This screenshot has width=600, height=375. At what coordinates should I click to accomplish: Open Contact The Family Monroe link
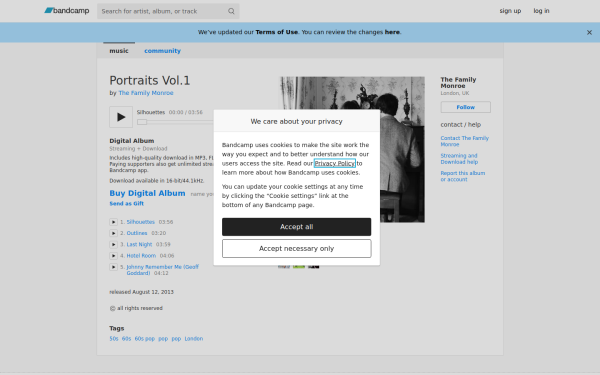465,141
